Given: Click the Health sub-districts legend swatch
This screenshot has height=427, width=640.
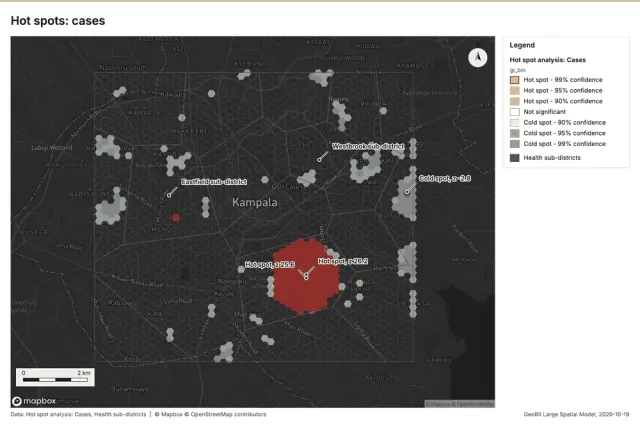Looking at the screenshot, I should (x=515, y=158).
